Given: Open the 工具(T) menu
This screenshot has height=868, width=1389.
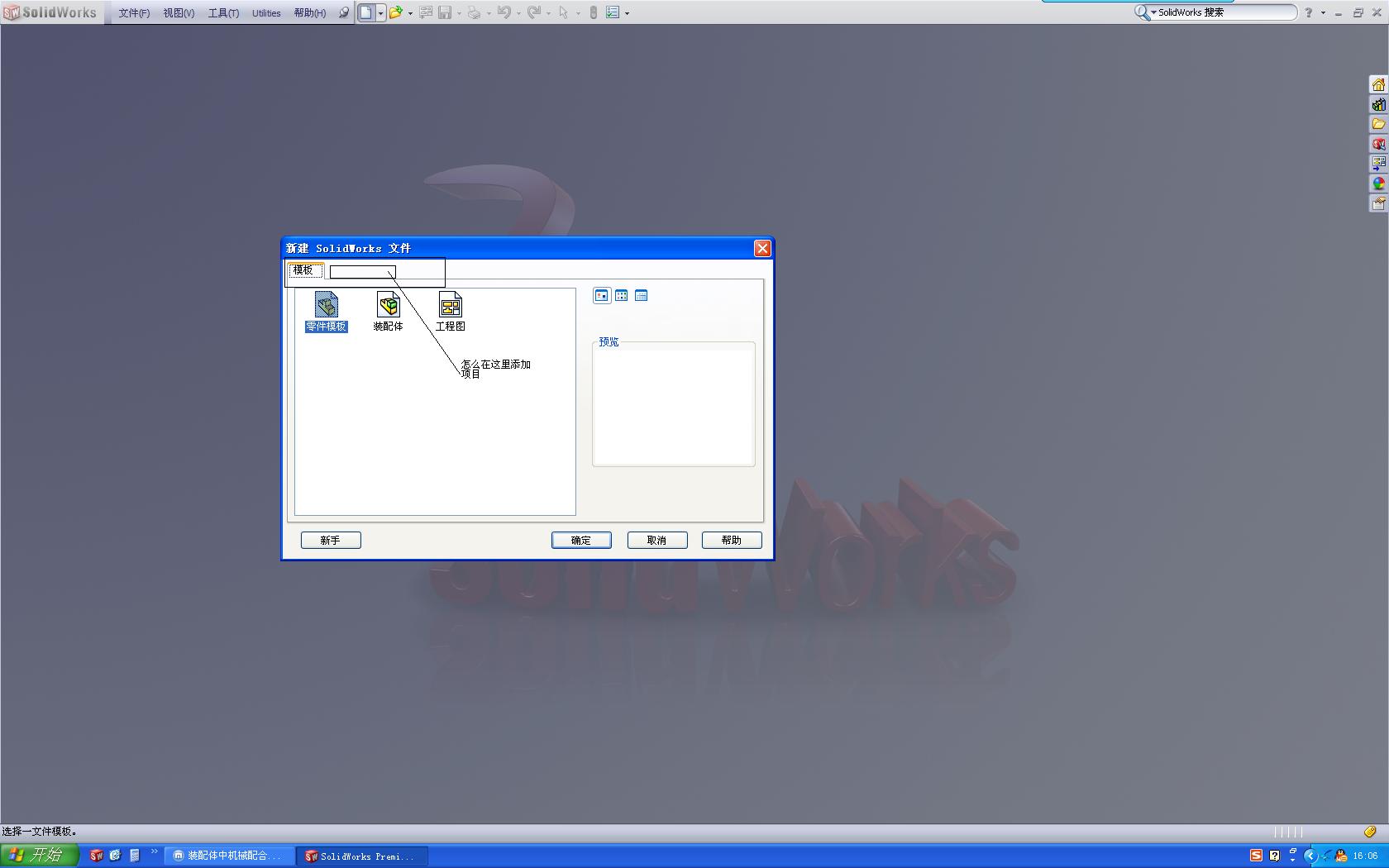Looking at the screenshot, I should [x=223, y=13].
